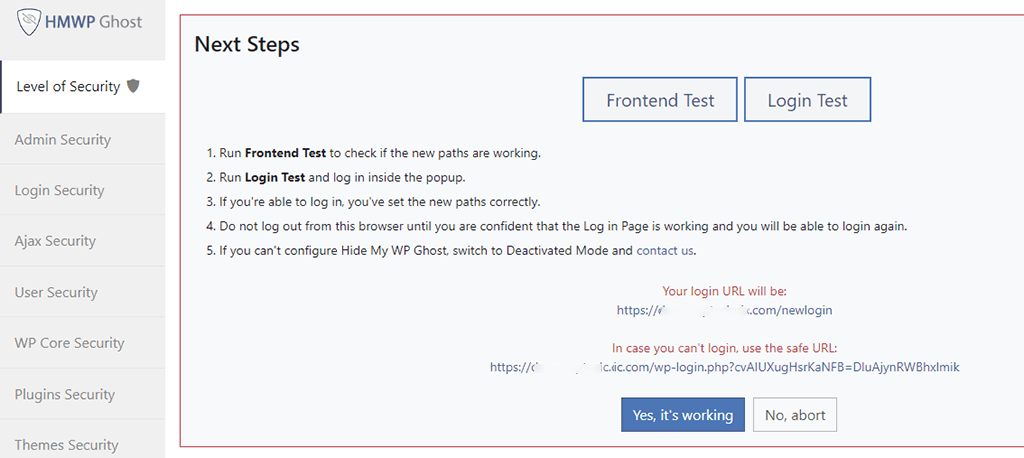Click the HMWP Ghost logo icon
This screenshot has width=1024, height=458.
29,22
